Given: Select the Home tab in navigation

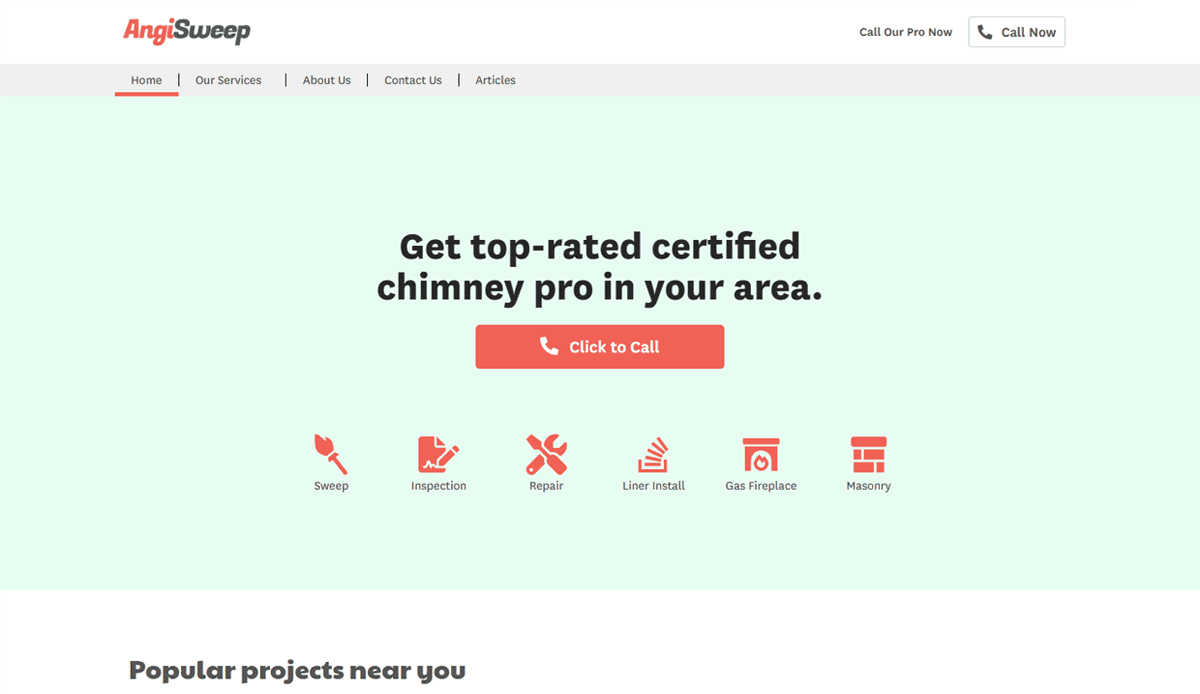Looking at the screenshot, I should [x=146, y=80].
